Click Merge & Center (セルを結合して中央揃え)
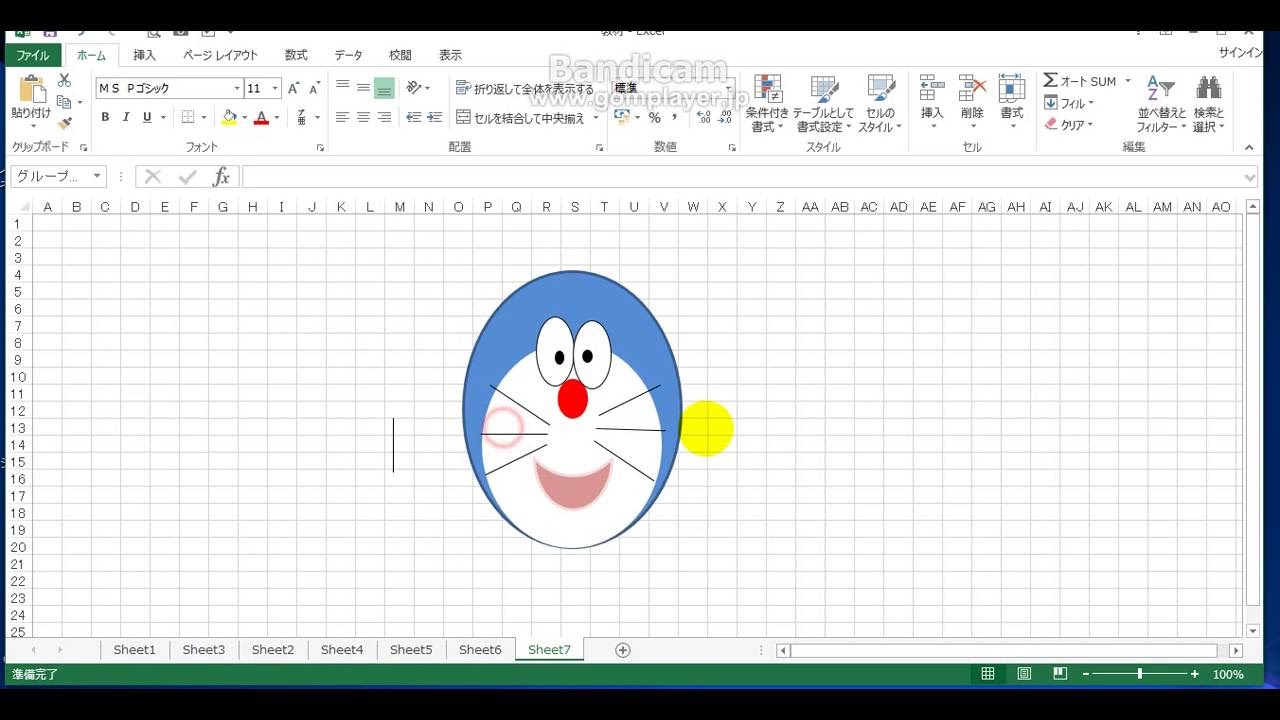 [521, 117]
